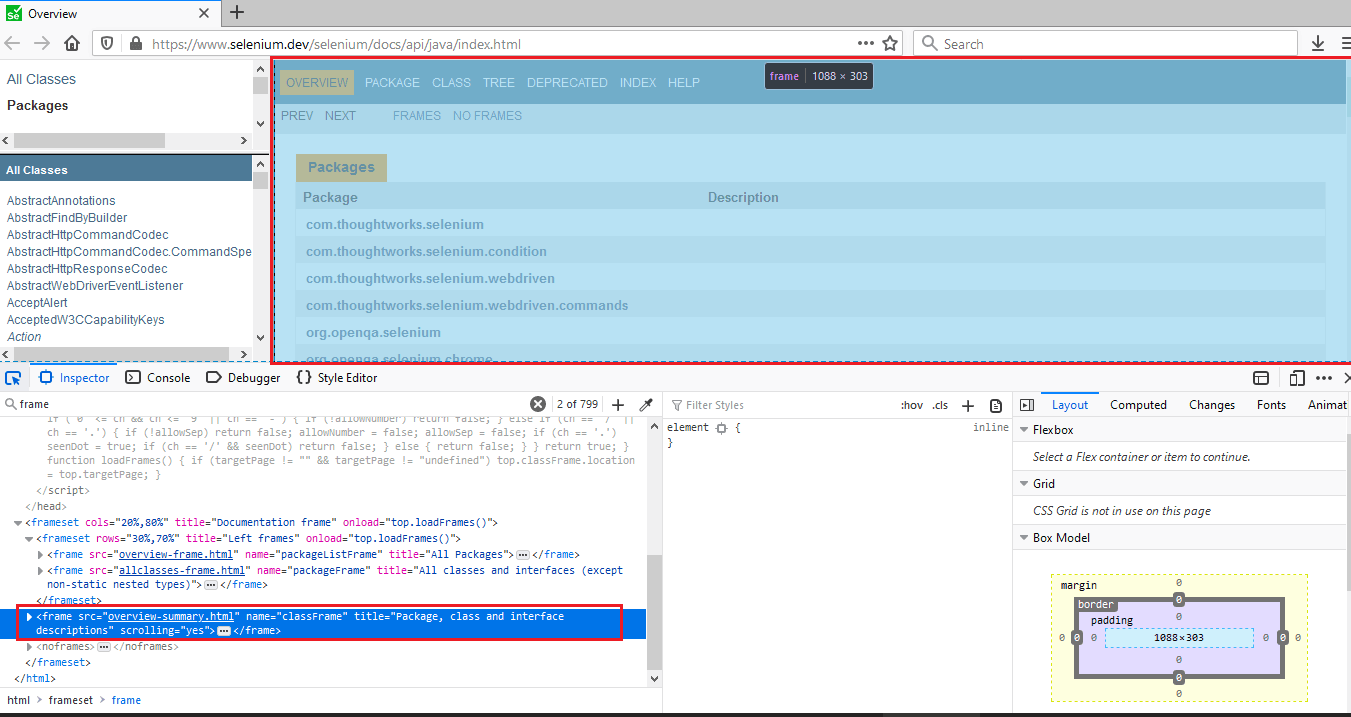Toggle print media simulation
Image resolution: width=1351 pixels, height=717 pixels.
996,405
